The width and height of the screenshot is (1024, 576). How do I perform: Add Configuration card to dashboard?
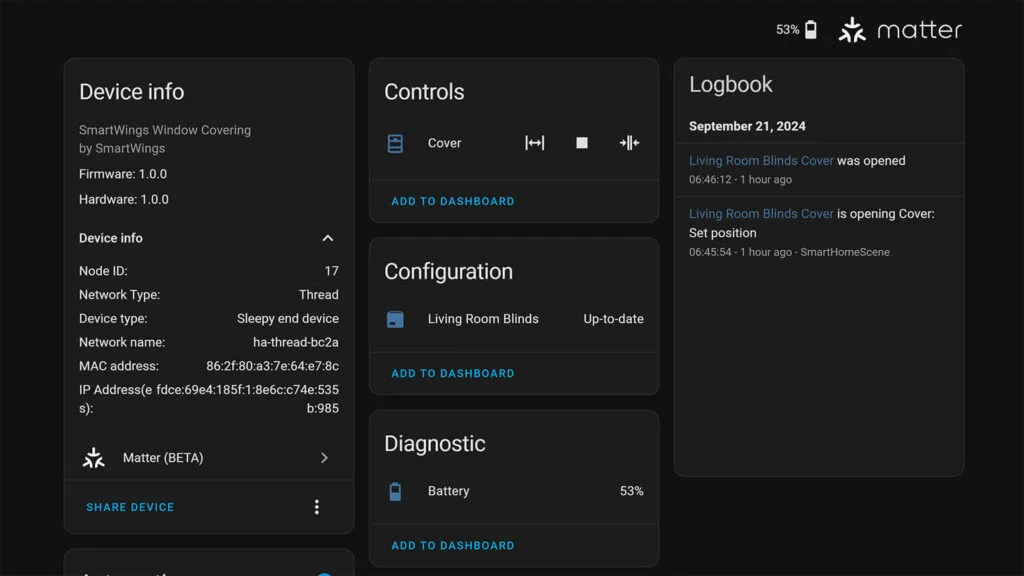click(453, 374)
